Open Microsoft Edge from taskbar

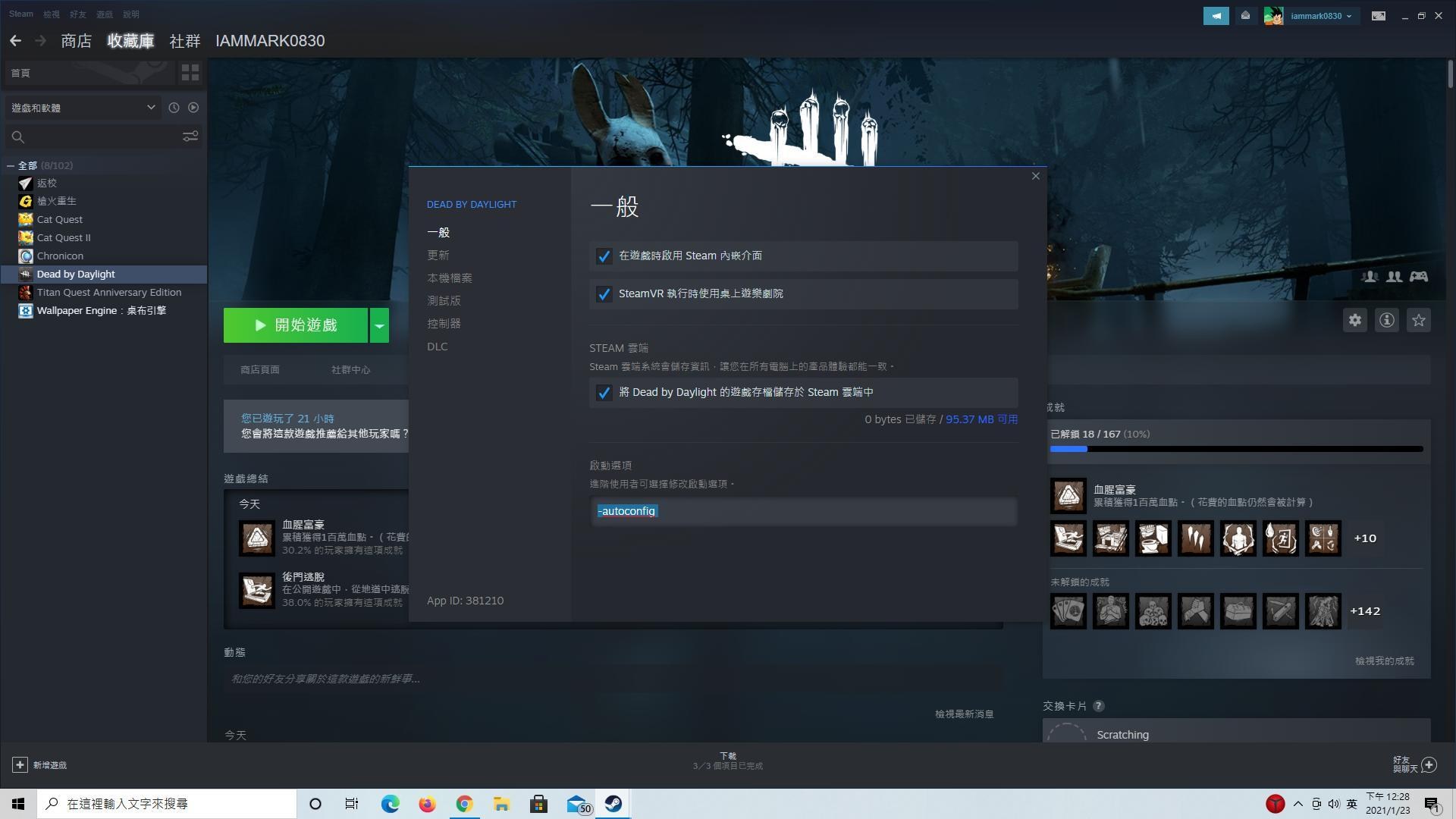(390, 804)
